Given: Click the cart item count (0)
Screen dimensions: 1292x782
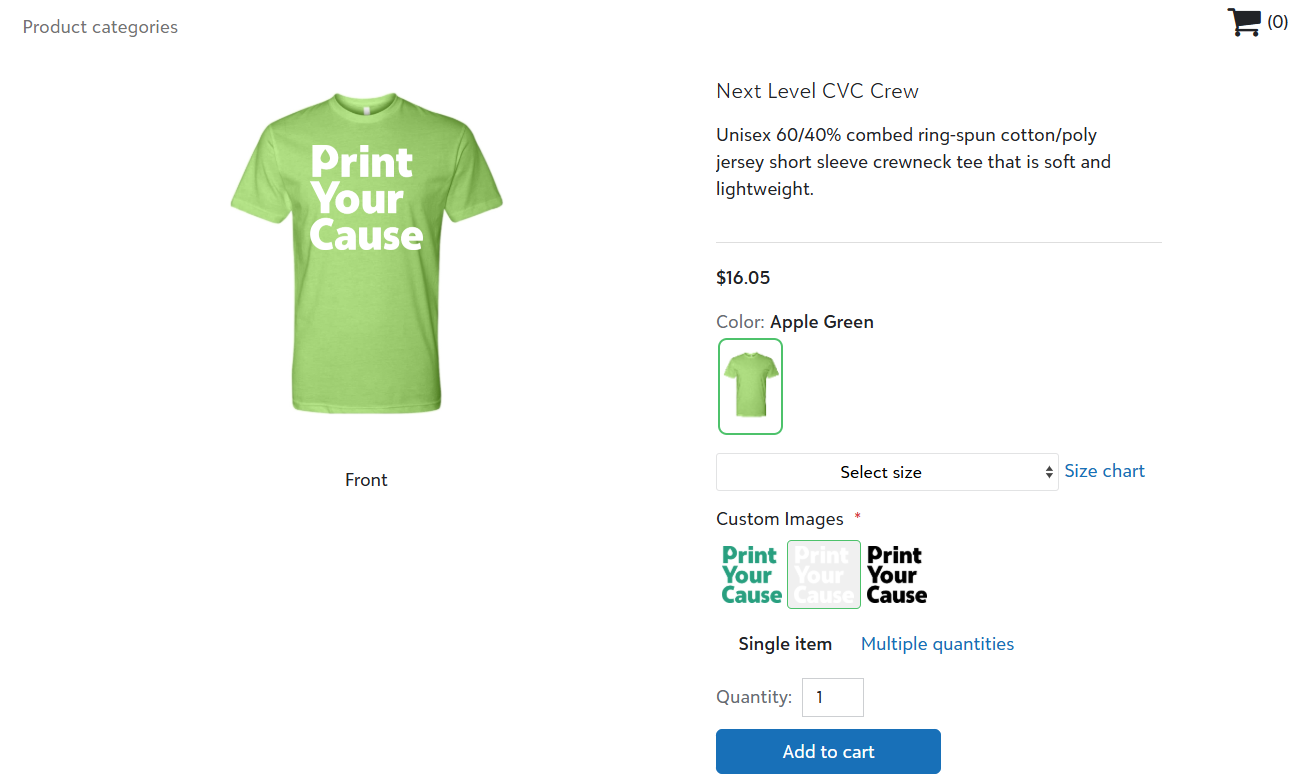Looking at the screenshot, I should (x=1277, y=22).
